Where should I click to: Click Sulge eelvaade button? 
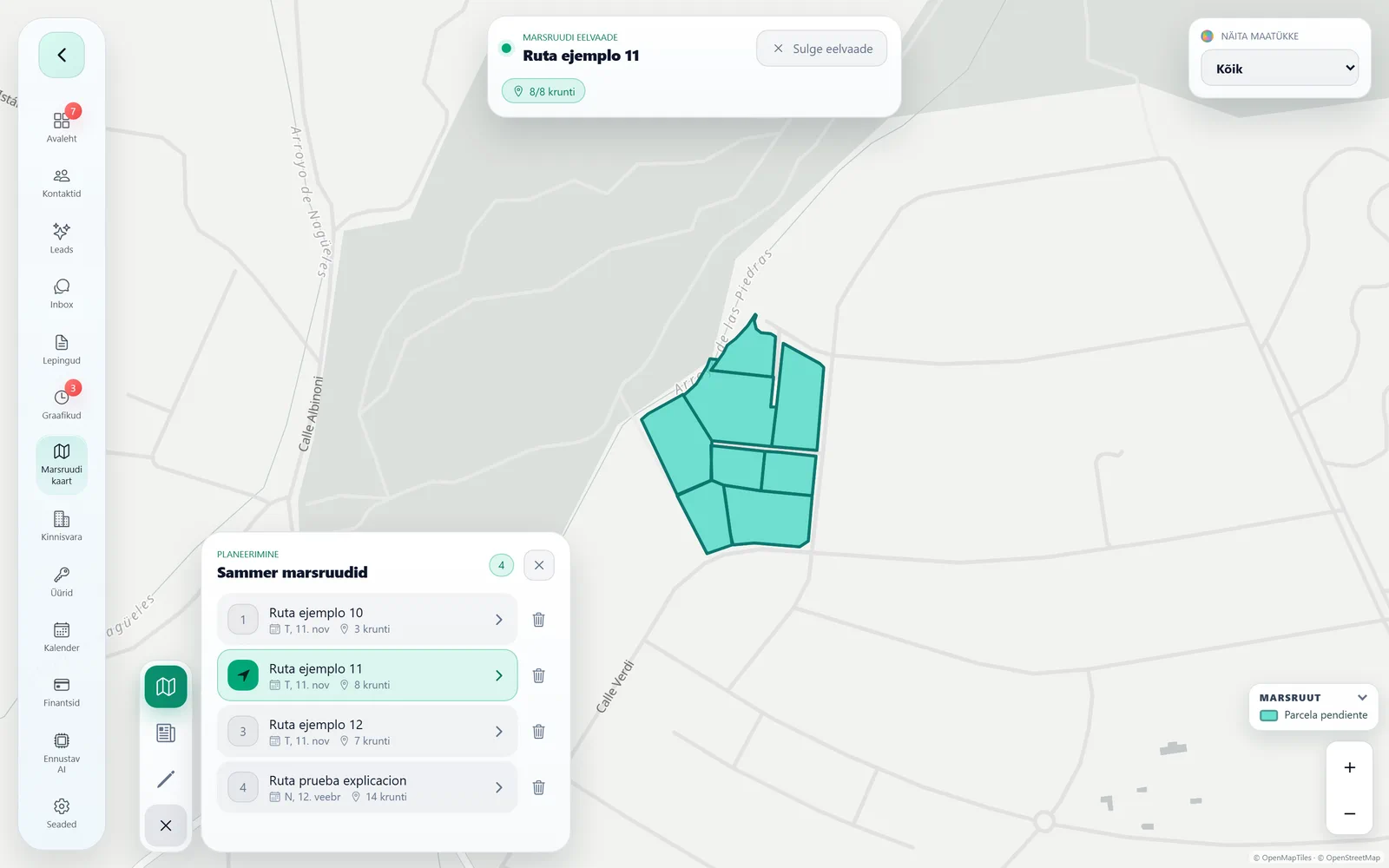(821, 49)
